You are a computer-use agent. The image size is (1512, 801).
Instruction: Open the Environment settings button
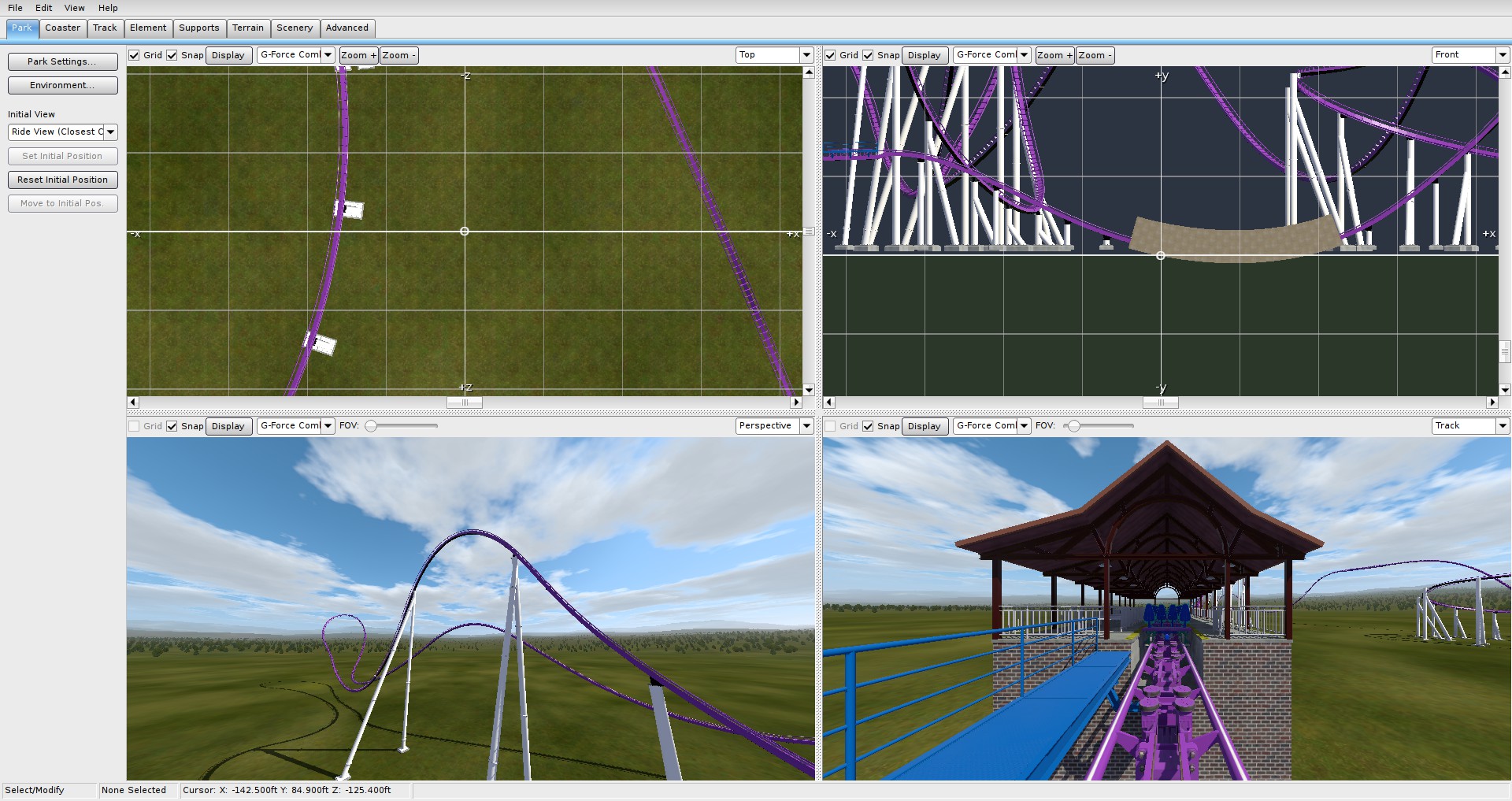coord(63,85)
